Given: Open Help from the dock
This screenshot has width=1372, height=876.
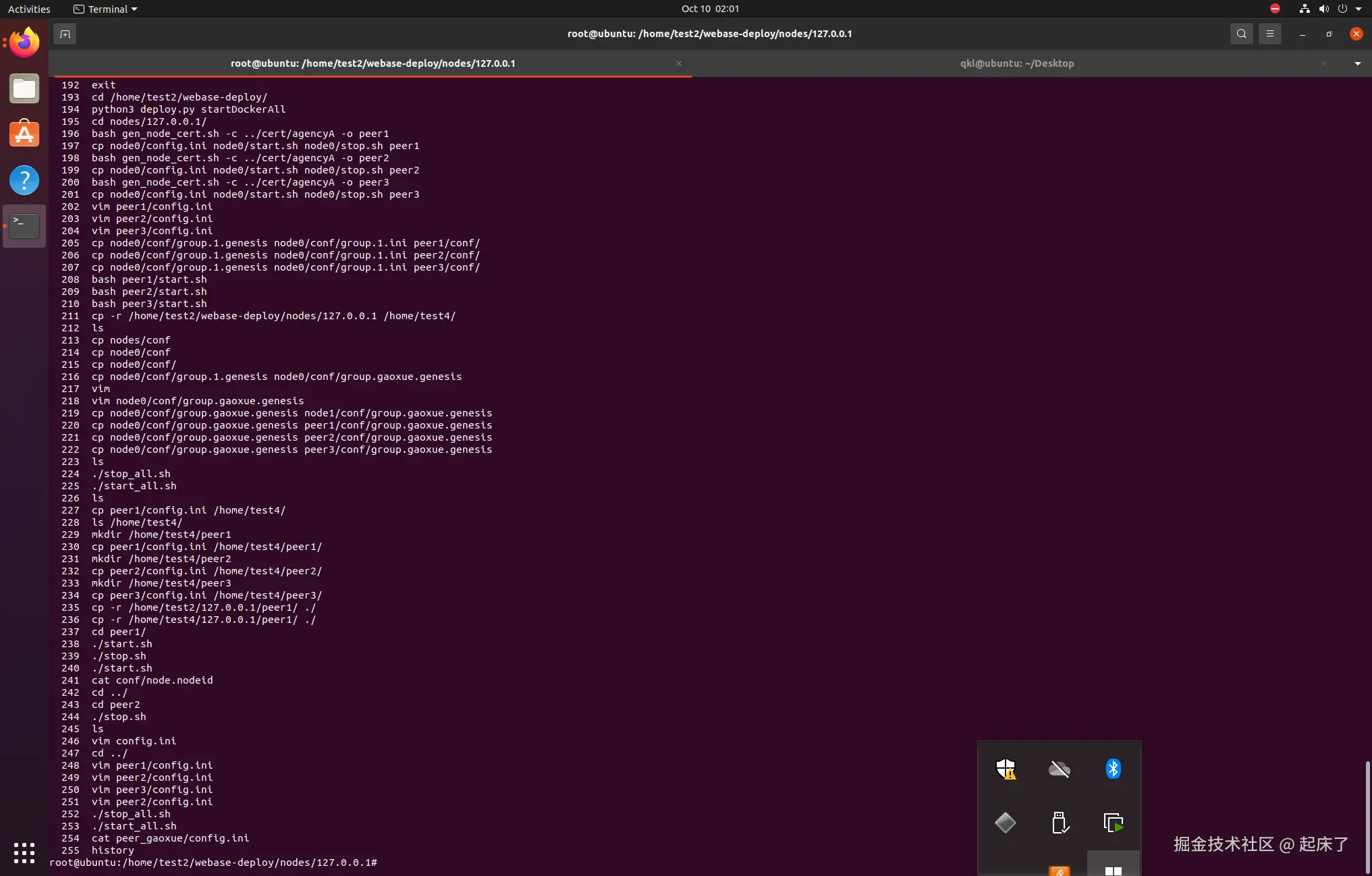Looking at the screenshot, I should tap(24, 180).
